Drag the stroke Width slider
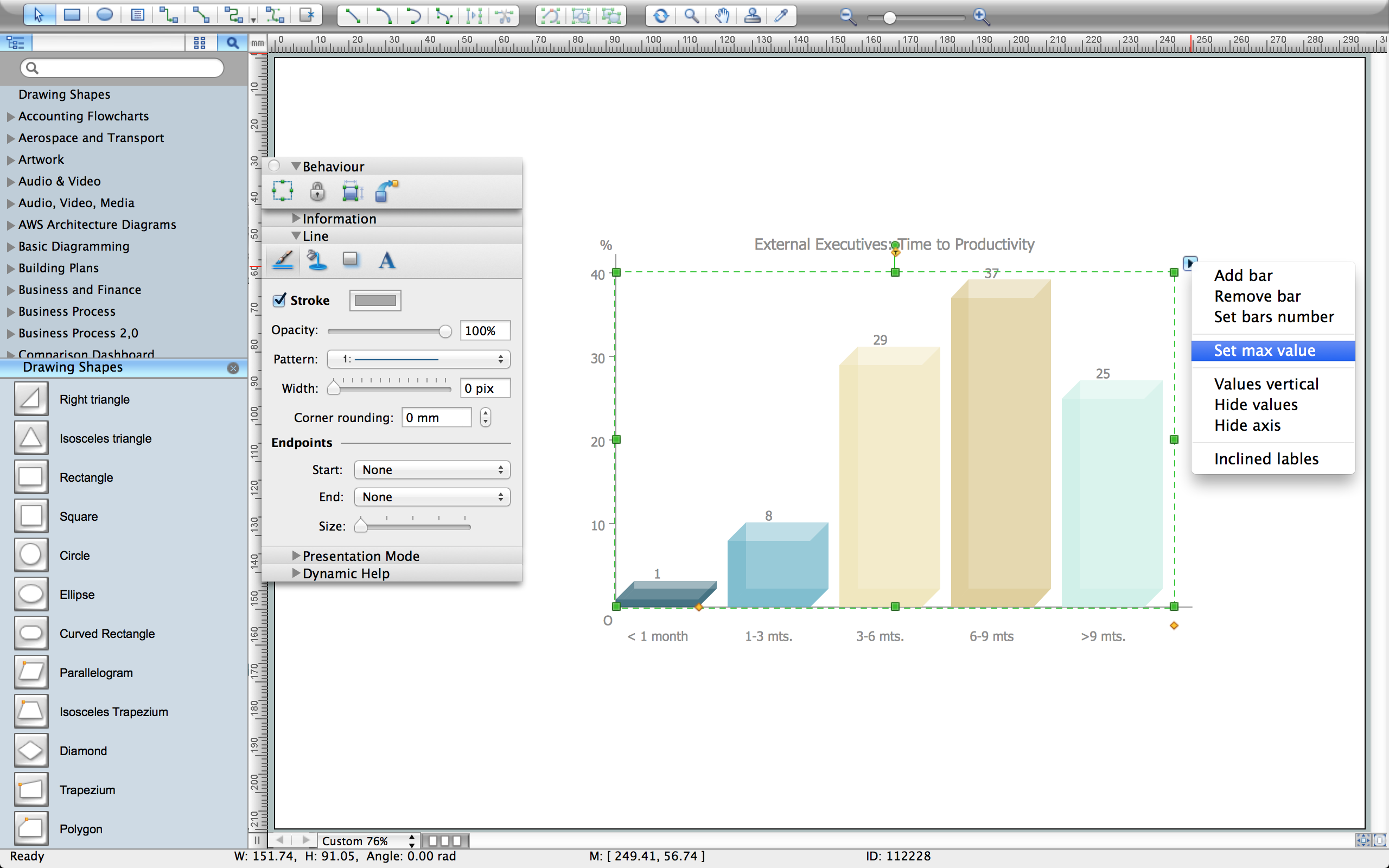This screenshot has height=868, width=1389. click(335, 387)
